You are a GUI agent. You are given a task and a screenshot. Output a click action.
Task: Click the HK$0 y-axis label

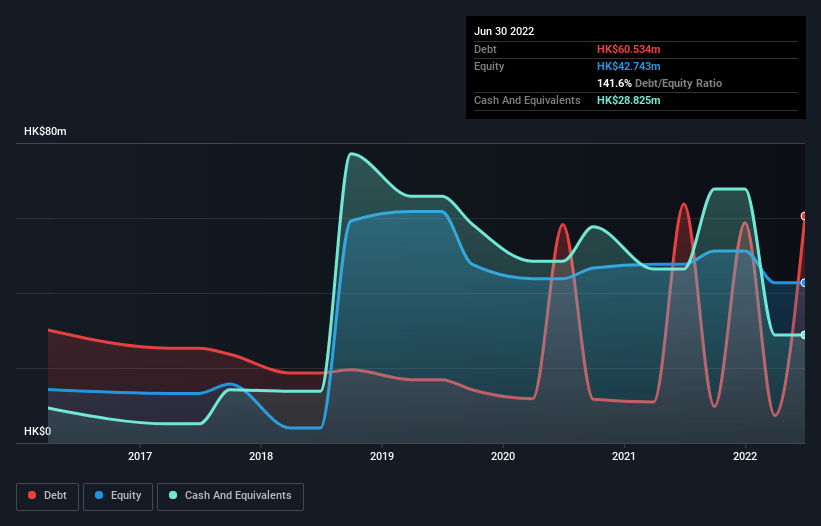pyautogui.click(x=37, y=431)
